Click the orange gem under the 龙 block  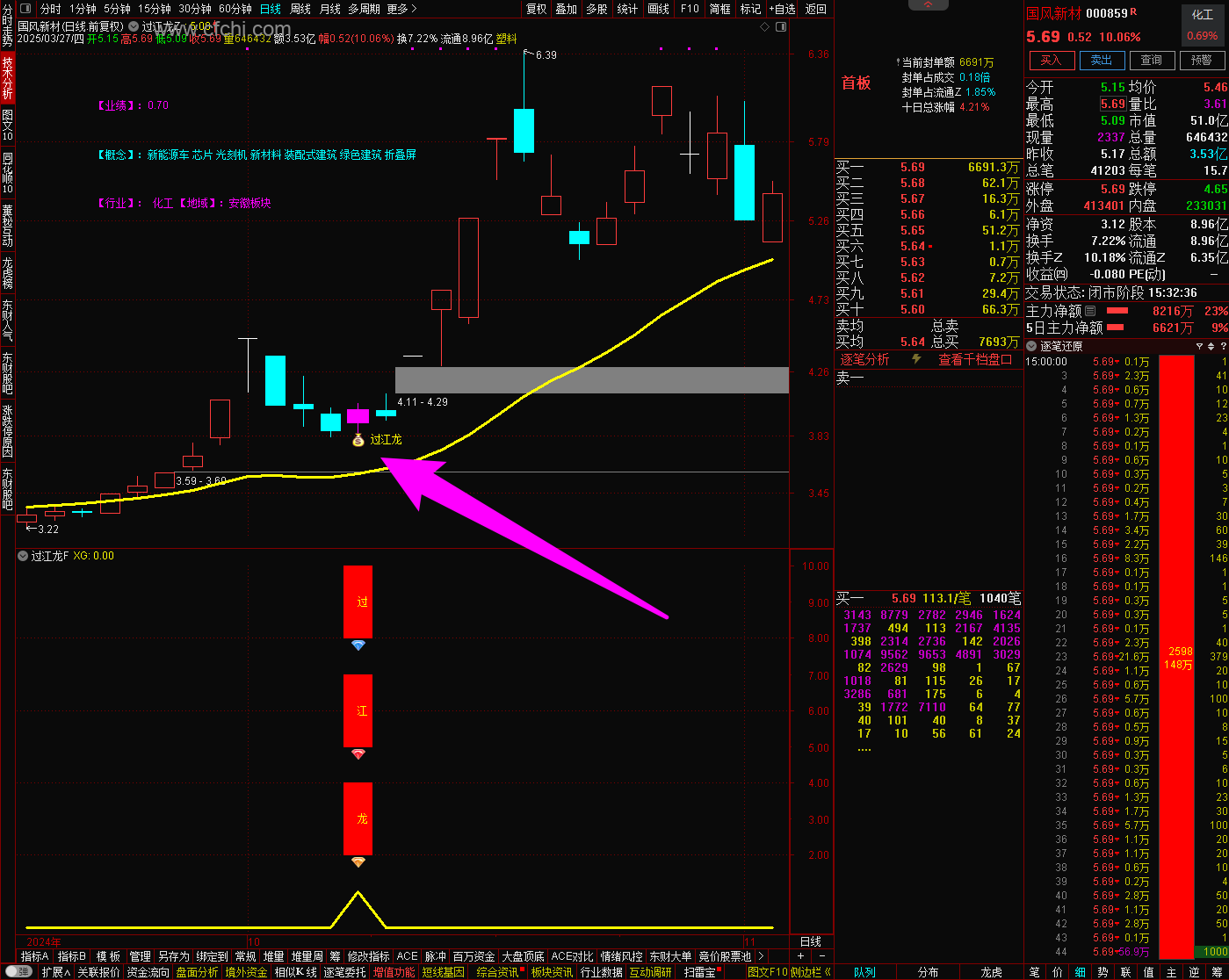click(x=358, y=862)
